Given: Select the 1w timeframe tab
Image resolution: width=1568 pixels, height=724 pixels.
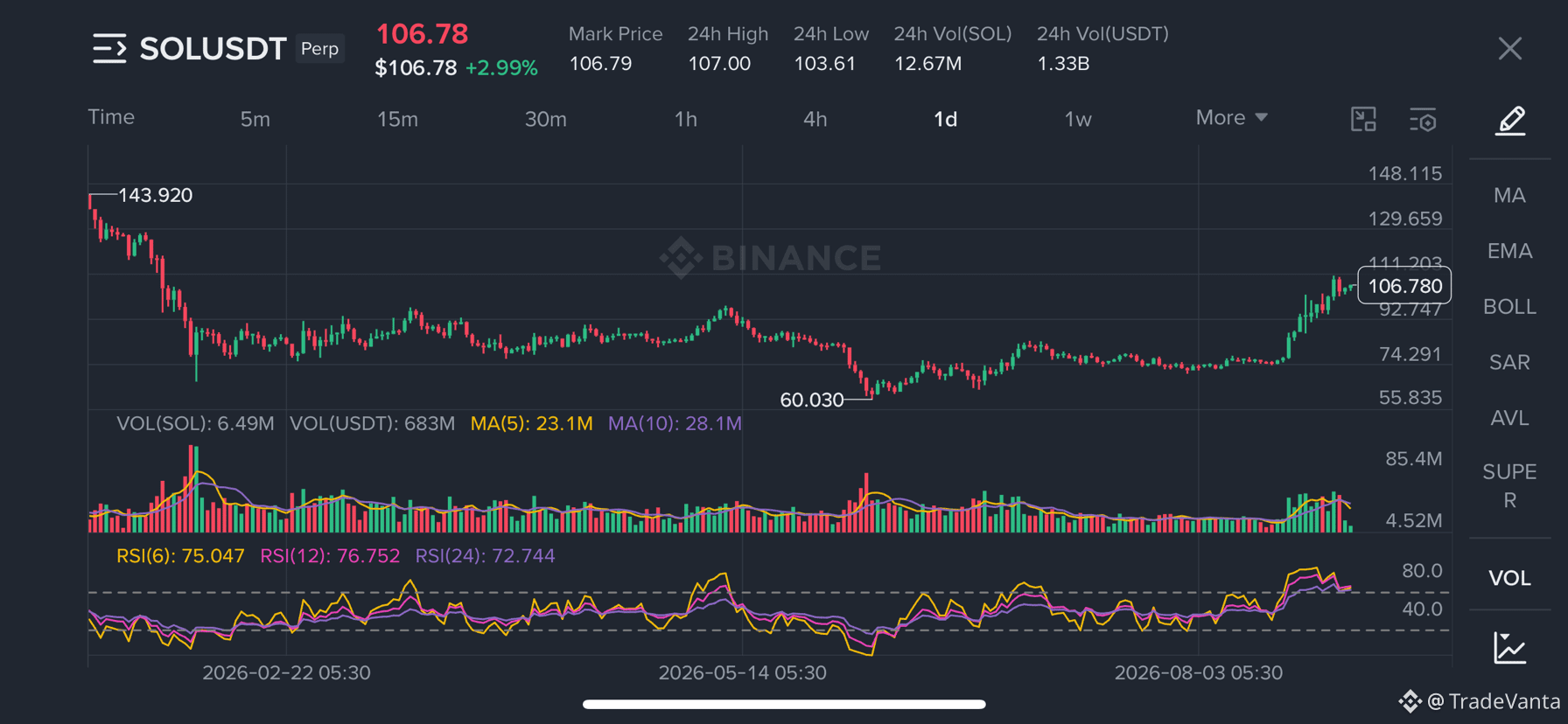Looking at the screenshot, I should click(1078, 119).
